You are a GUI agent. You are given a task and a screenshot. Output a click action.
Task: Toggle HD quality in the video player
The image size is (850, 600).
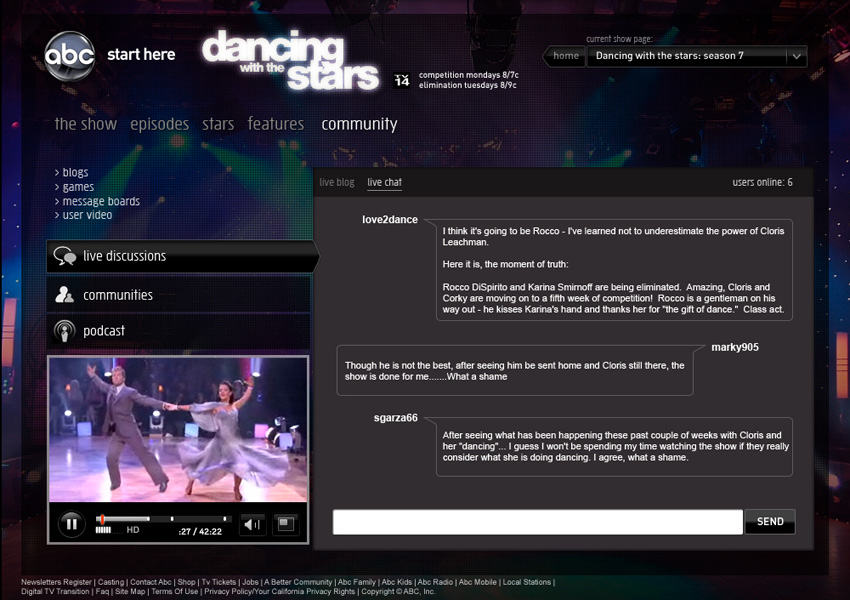point(133,530)
